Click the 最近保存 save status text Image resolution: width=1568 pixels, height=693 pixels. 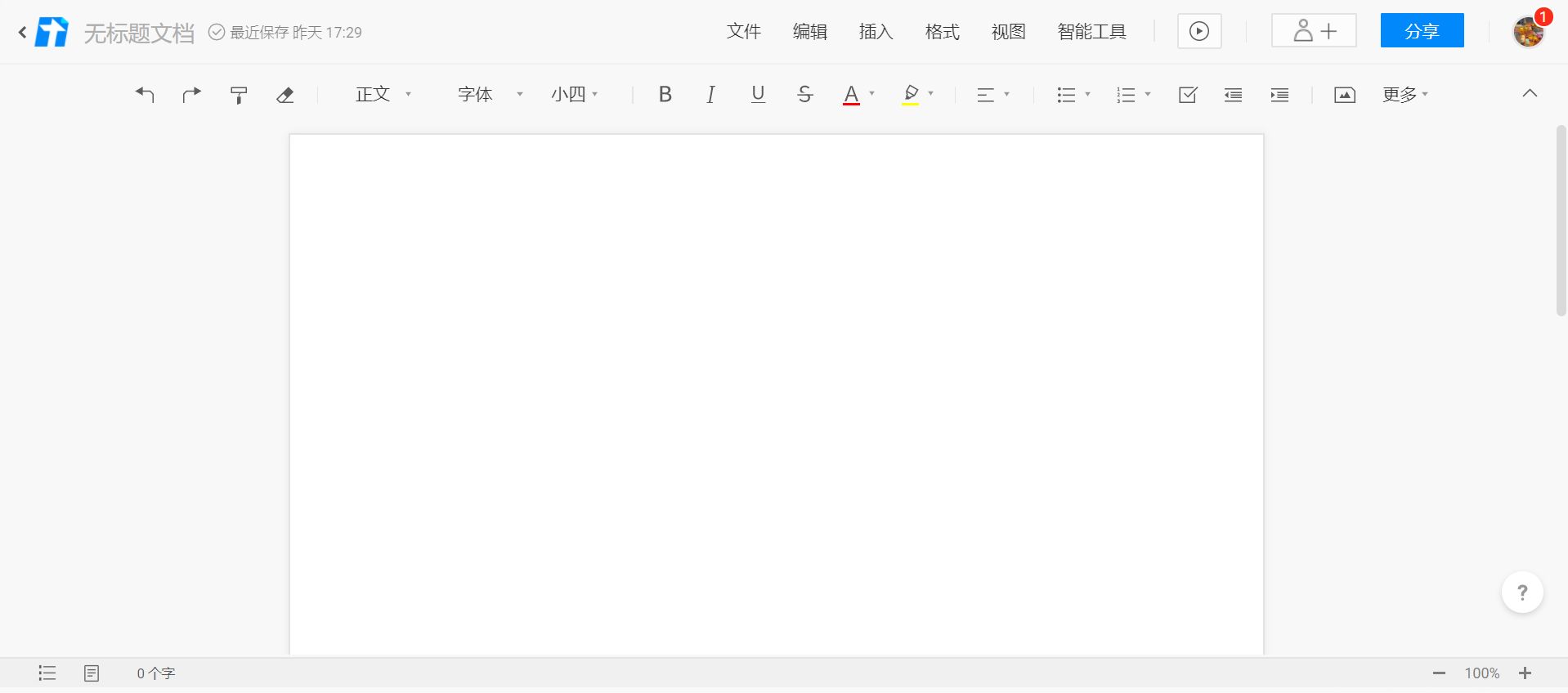[x=296, y=33]
